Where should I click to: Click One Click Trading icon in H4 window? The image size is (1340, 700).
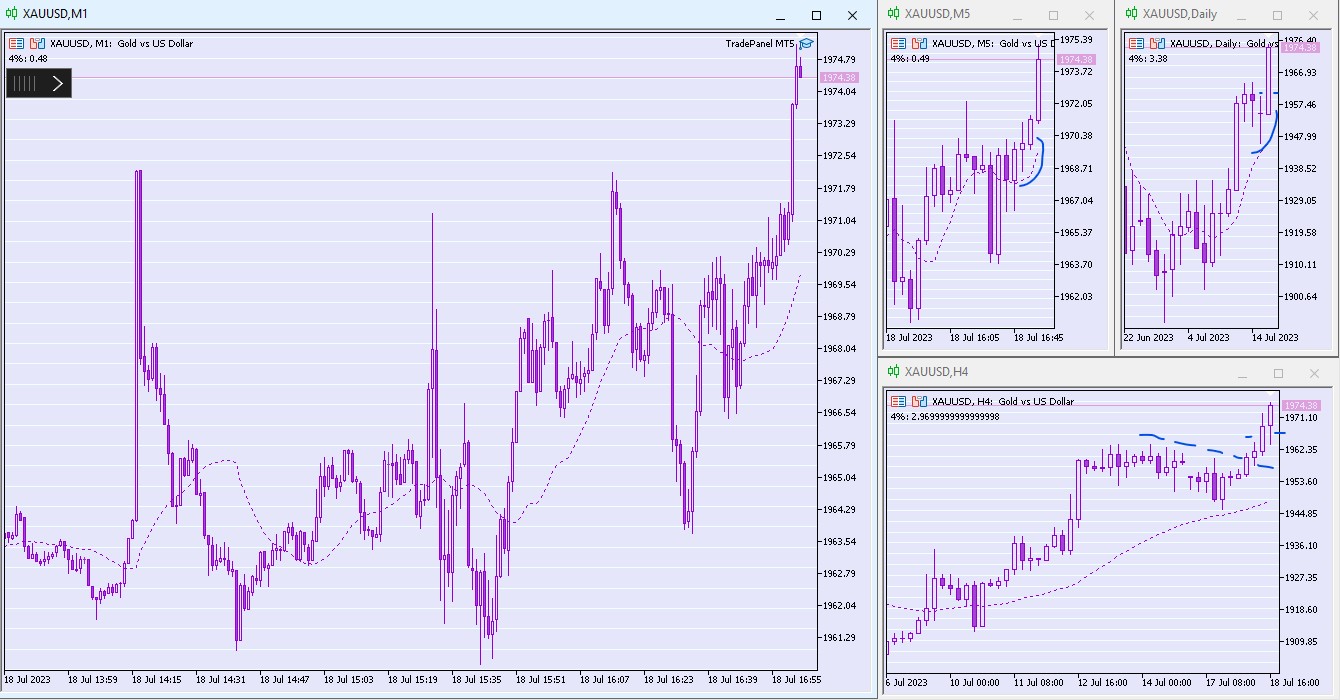click(899, 402)
